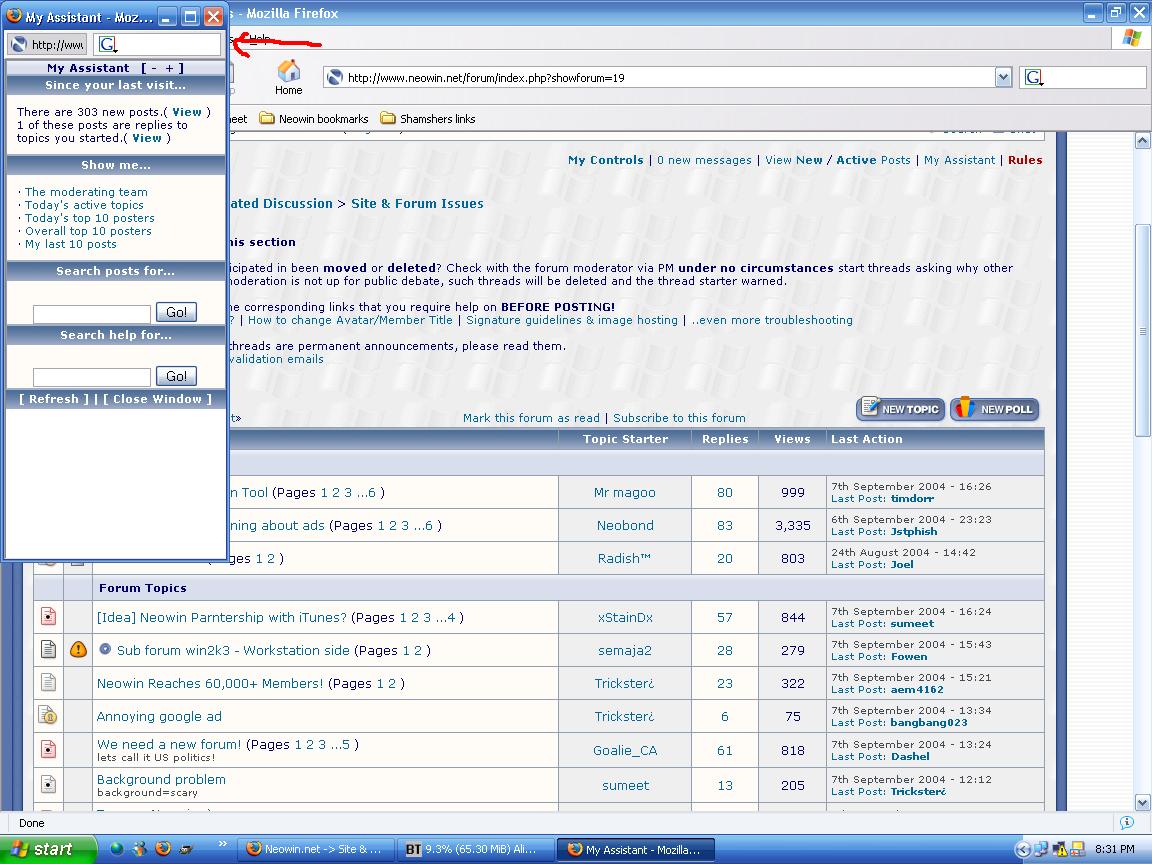Switch to Neowin.net taskbar window
Screen dimensions: 1152x864
click(x=315, y=849)
